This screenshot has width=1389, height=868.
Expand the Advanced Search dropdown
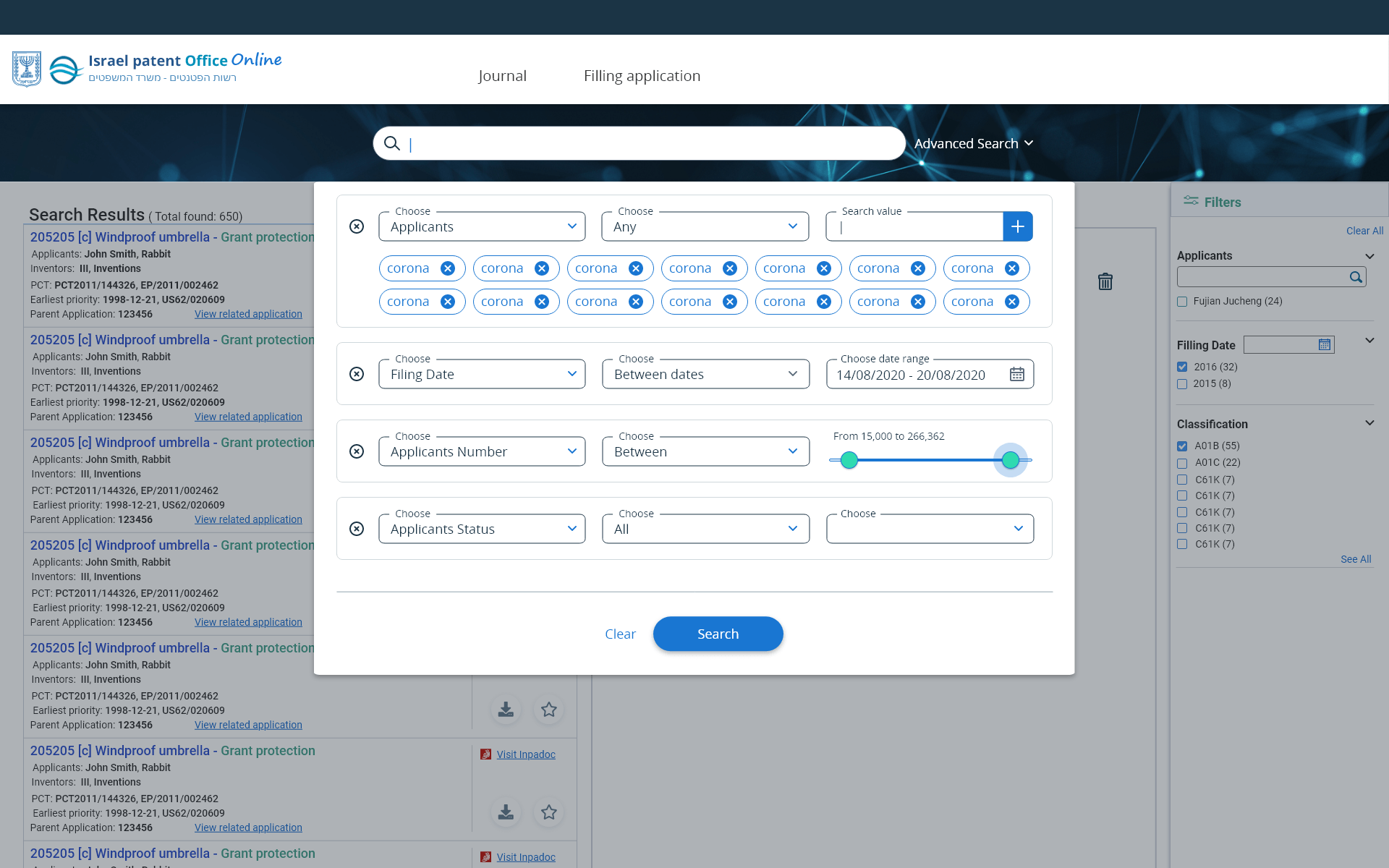(x=973, y=143)
